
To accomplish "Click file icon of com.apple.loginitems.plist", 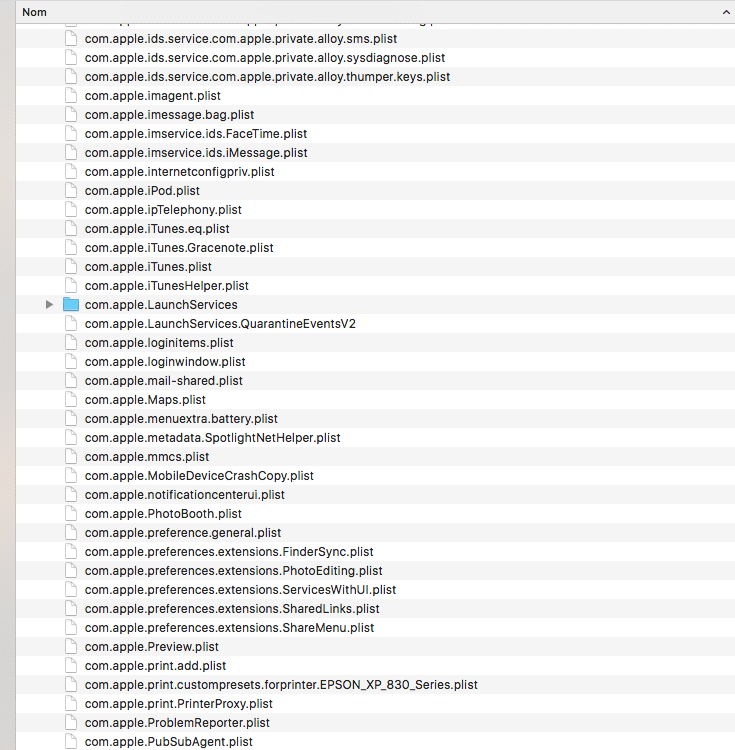I will 71,342.
